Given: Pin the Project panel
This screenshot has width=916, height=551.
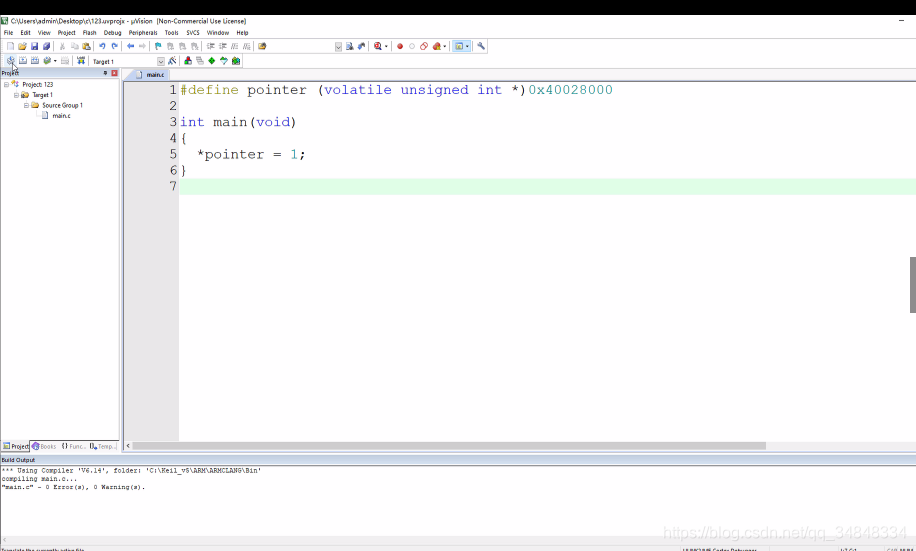Looking at the screenshot, I should coord(105,73).
